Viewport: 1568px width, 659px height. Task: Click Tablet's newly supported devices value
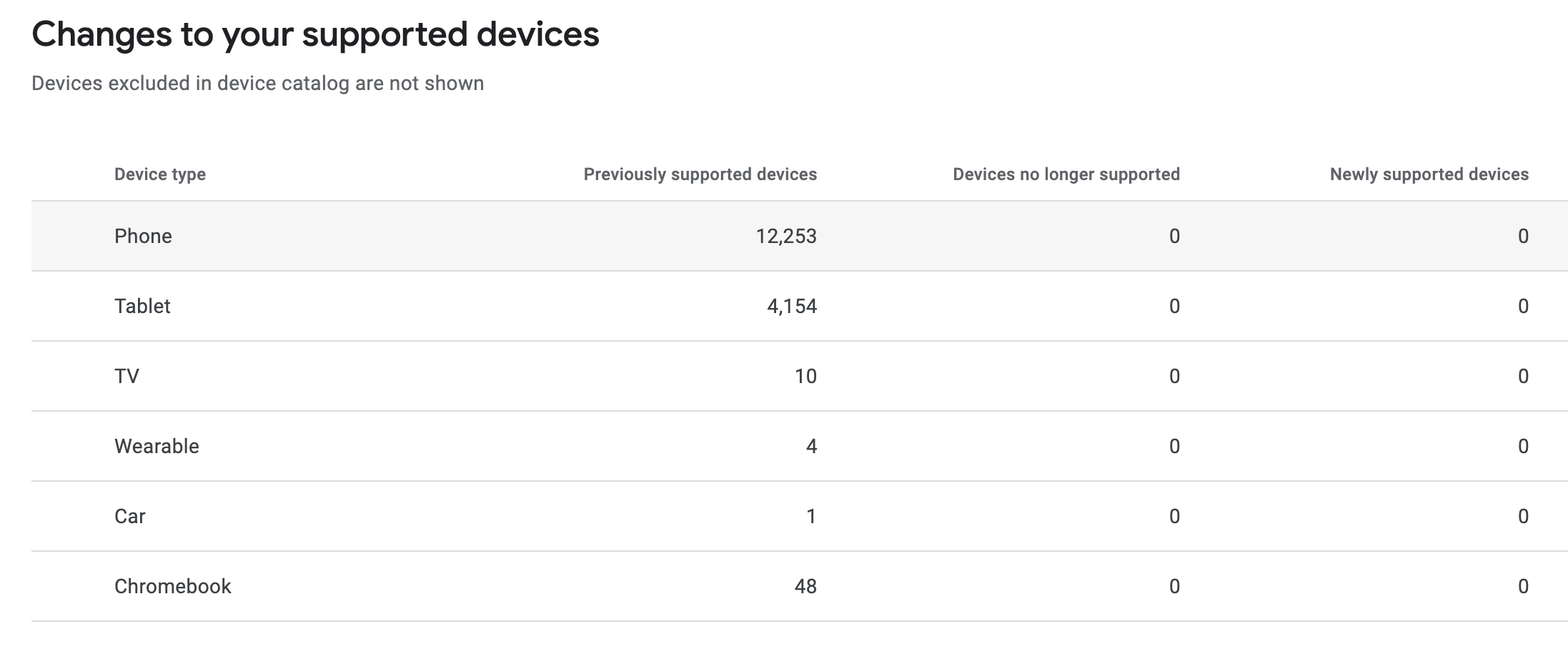click(x=1523, y=307)
